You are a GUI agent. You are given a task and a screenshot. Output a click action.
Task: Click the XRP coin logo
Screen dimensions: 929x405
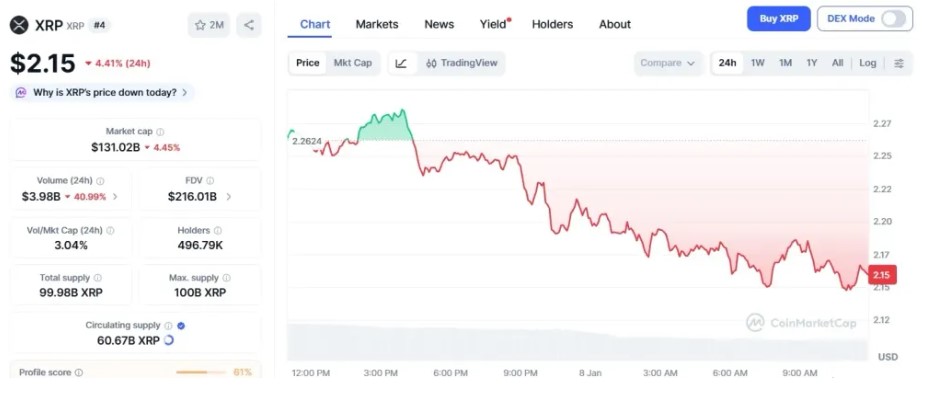pos(18,25)
